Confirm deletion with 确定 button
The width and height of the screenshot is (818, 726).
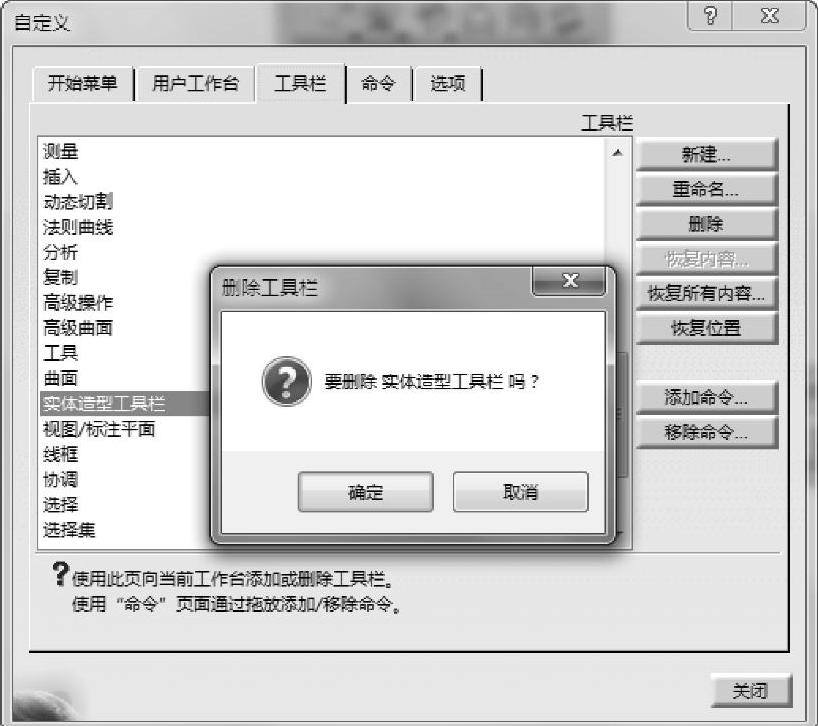366,492
